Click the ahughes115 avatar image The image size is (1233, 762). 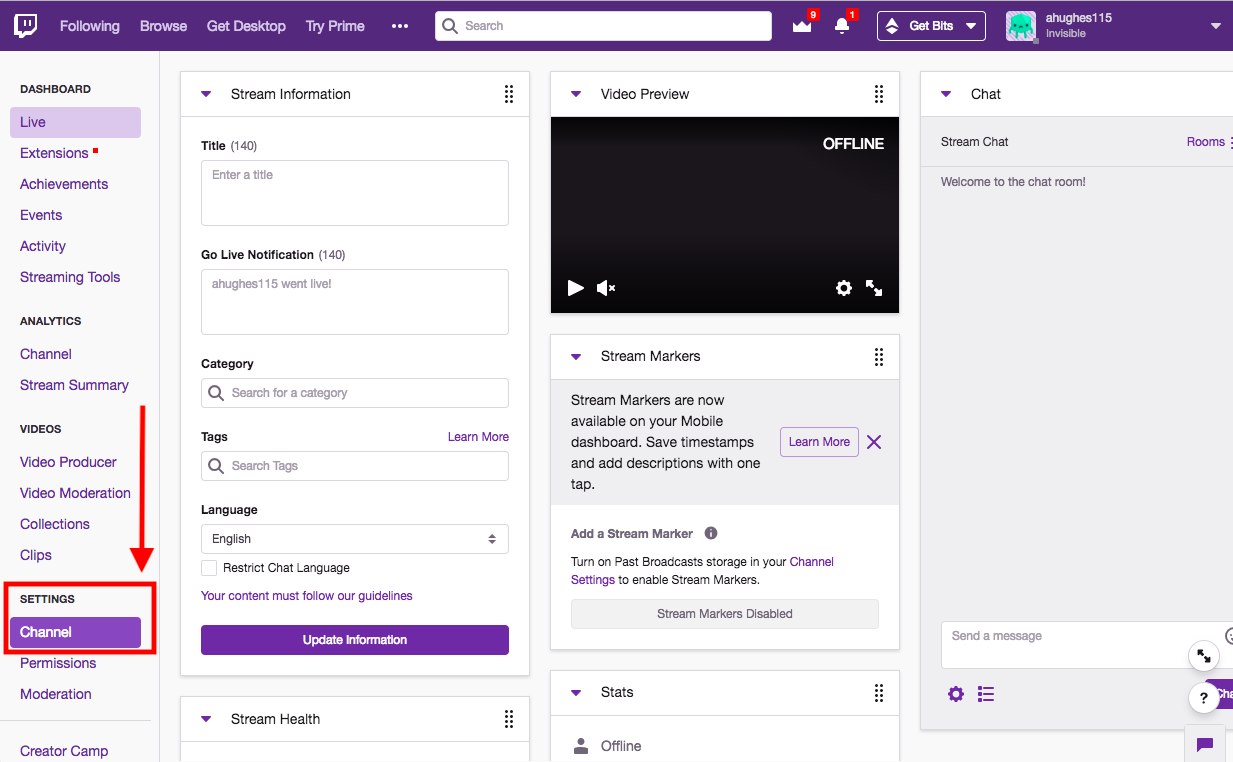1021,26
